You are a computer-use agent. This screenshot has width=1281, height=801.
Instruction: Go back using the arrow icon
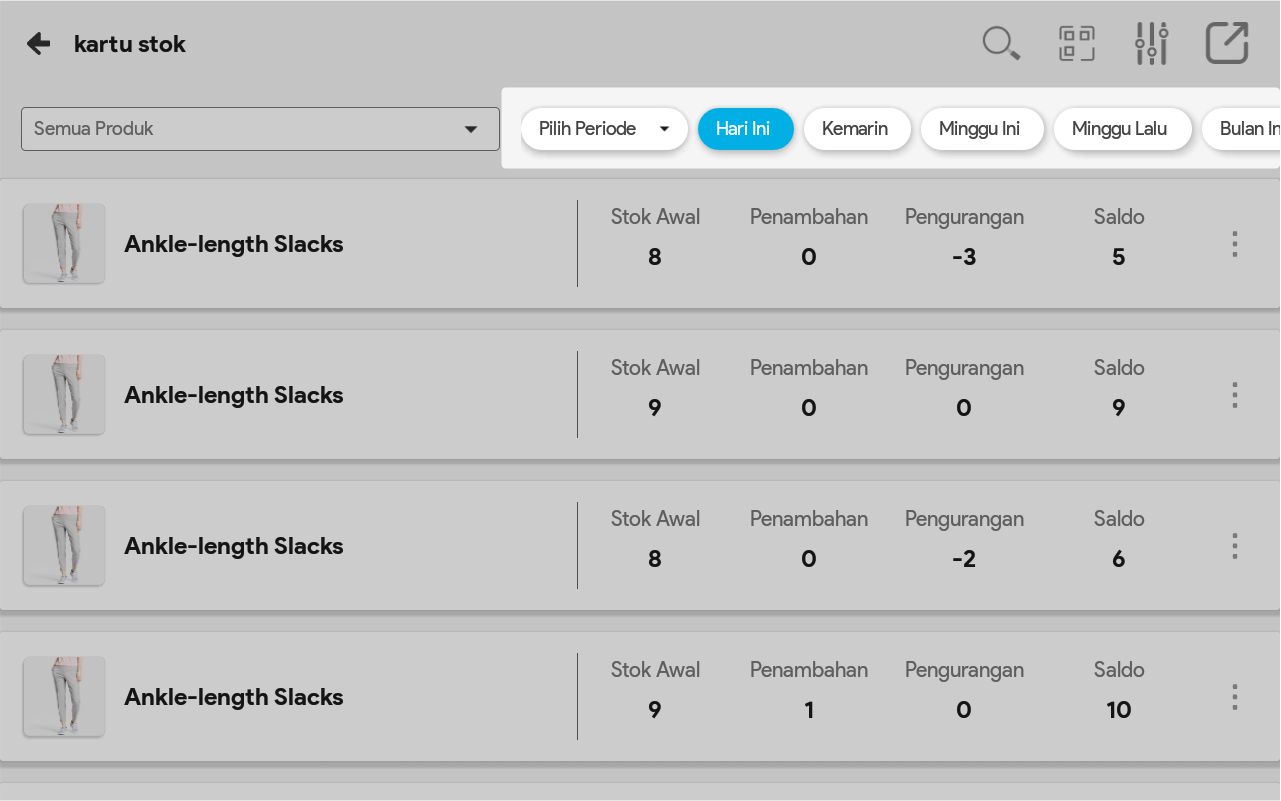(38, 44)
